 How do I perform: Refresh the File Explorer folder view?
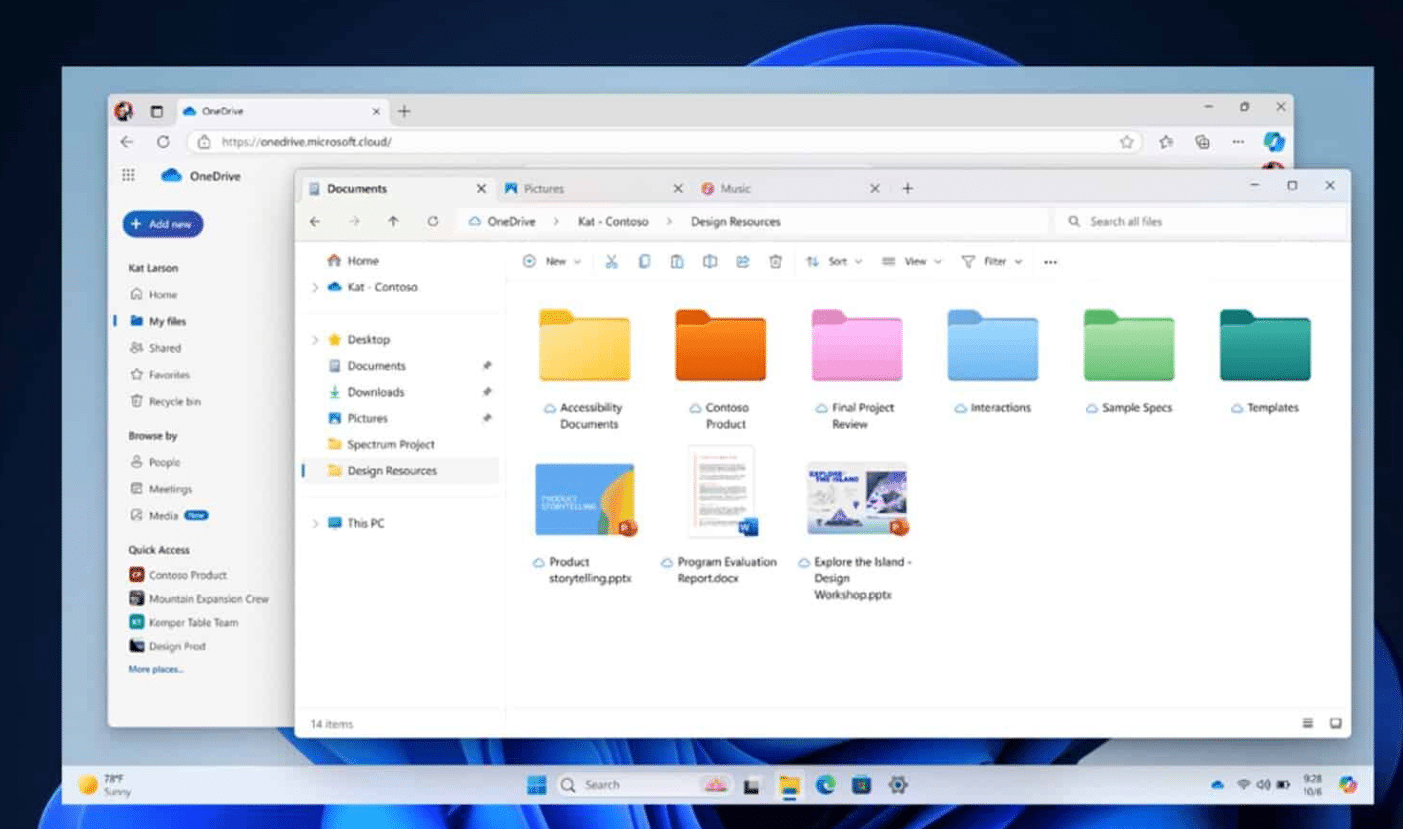[433, 222]
